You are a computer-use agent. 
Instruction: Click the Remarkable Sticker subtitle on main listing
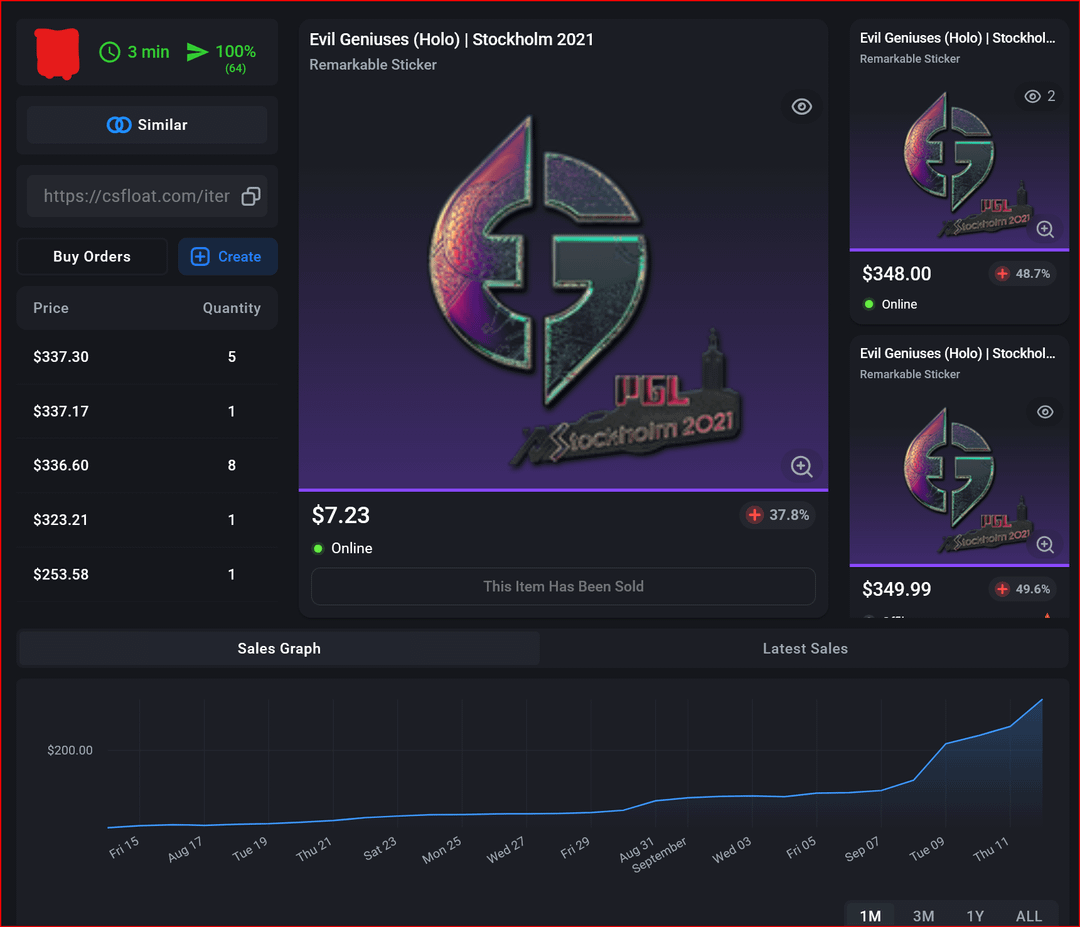tap(373, 65)
